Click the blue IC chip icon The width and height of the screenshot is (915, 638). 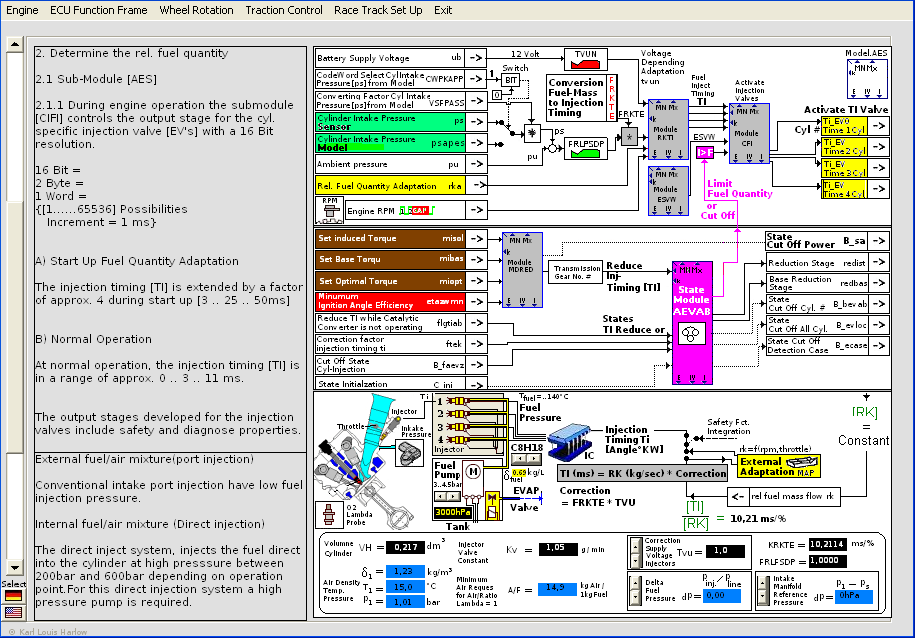click(x=571, y=442)
